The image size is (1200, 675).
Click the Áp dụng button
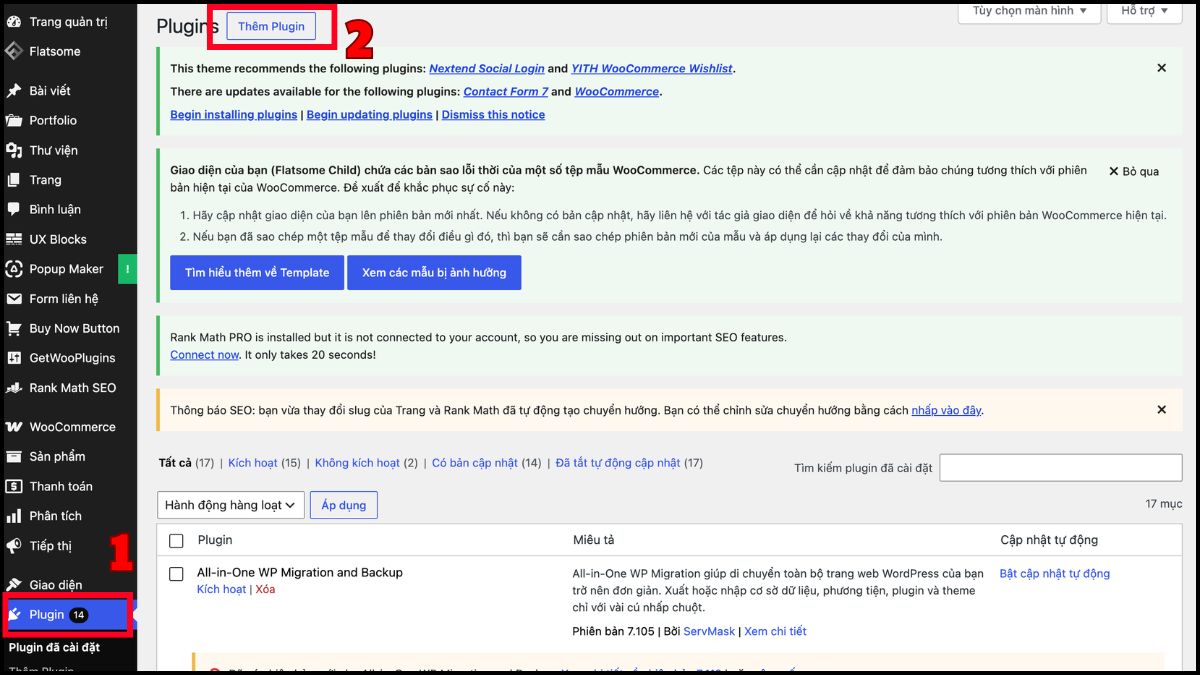click(x=343, y=505)
